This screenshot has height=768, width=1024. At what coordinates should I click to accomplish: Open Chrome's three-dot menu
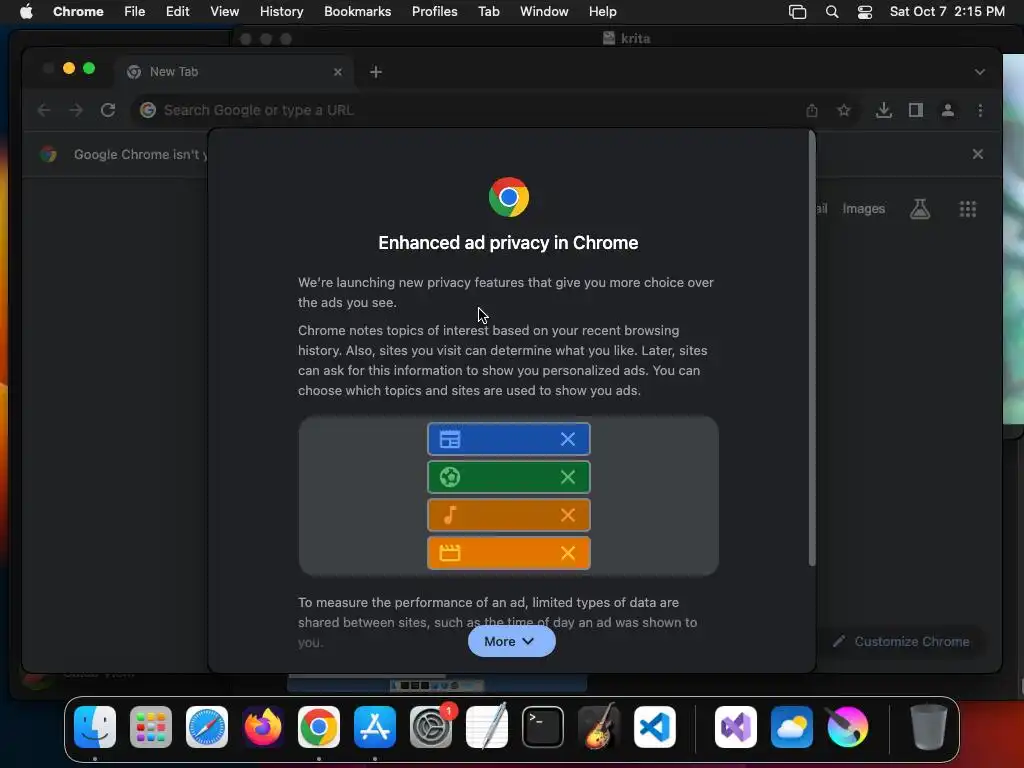[x=980, y=110]
